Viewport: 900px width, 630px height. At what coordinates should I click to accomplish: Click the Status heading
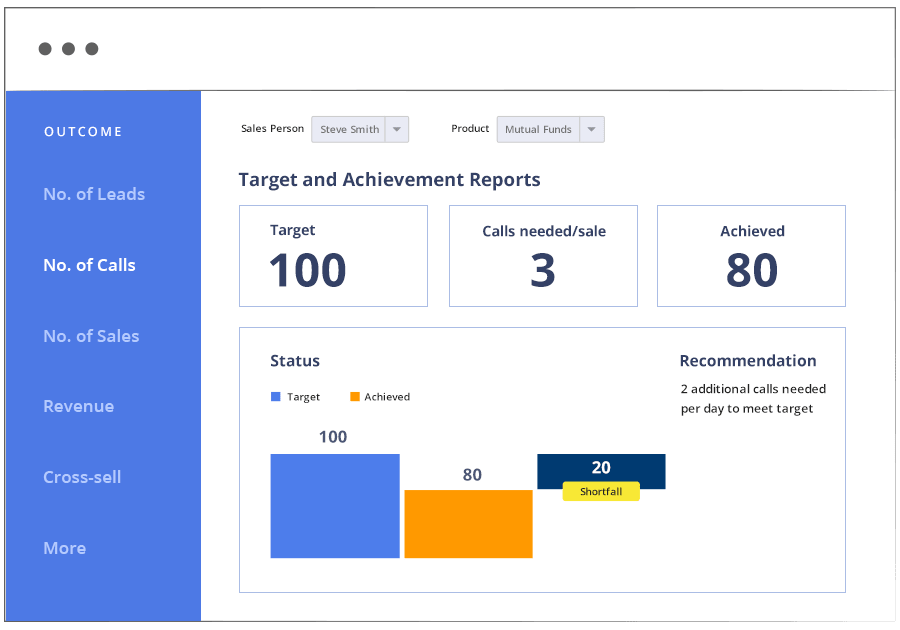[295, 361]
